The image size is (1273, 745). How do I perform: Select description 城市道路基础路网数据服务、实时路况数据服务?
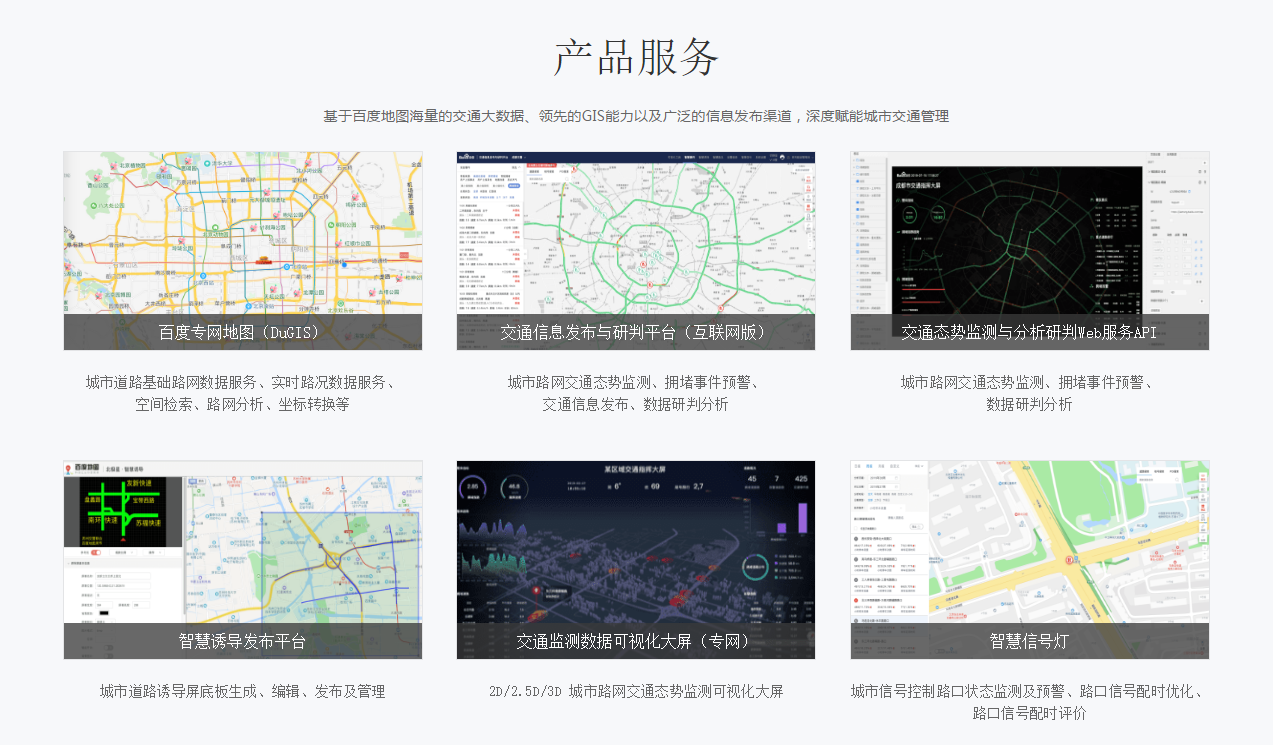pyautogui.click(x=243, y=382)
